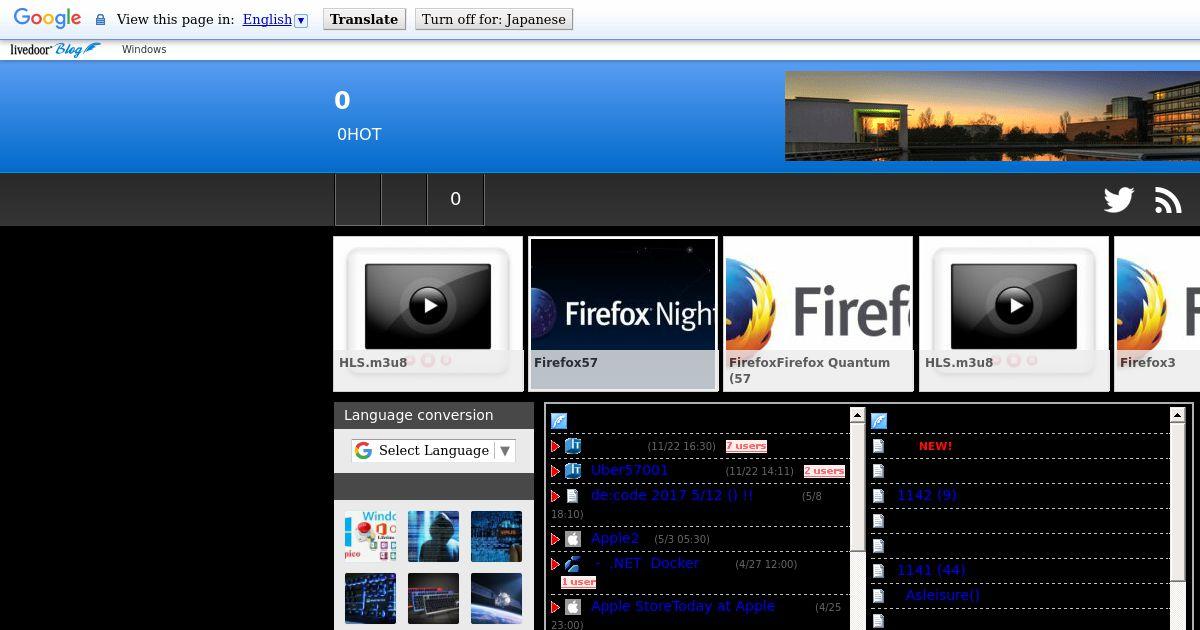Screen dimensions: 1200x630
Task: Click the right feed panel scroll-up arrow
Action: tap(1177, 414)
